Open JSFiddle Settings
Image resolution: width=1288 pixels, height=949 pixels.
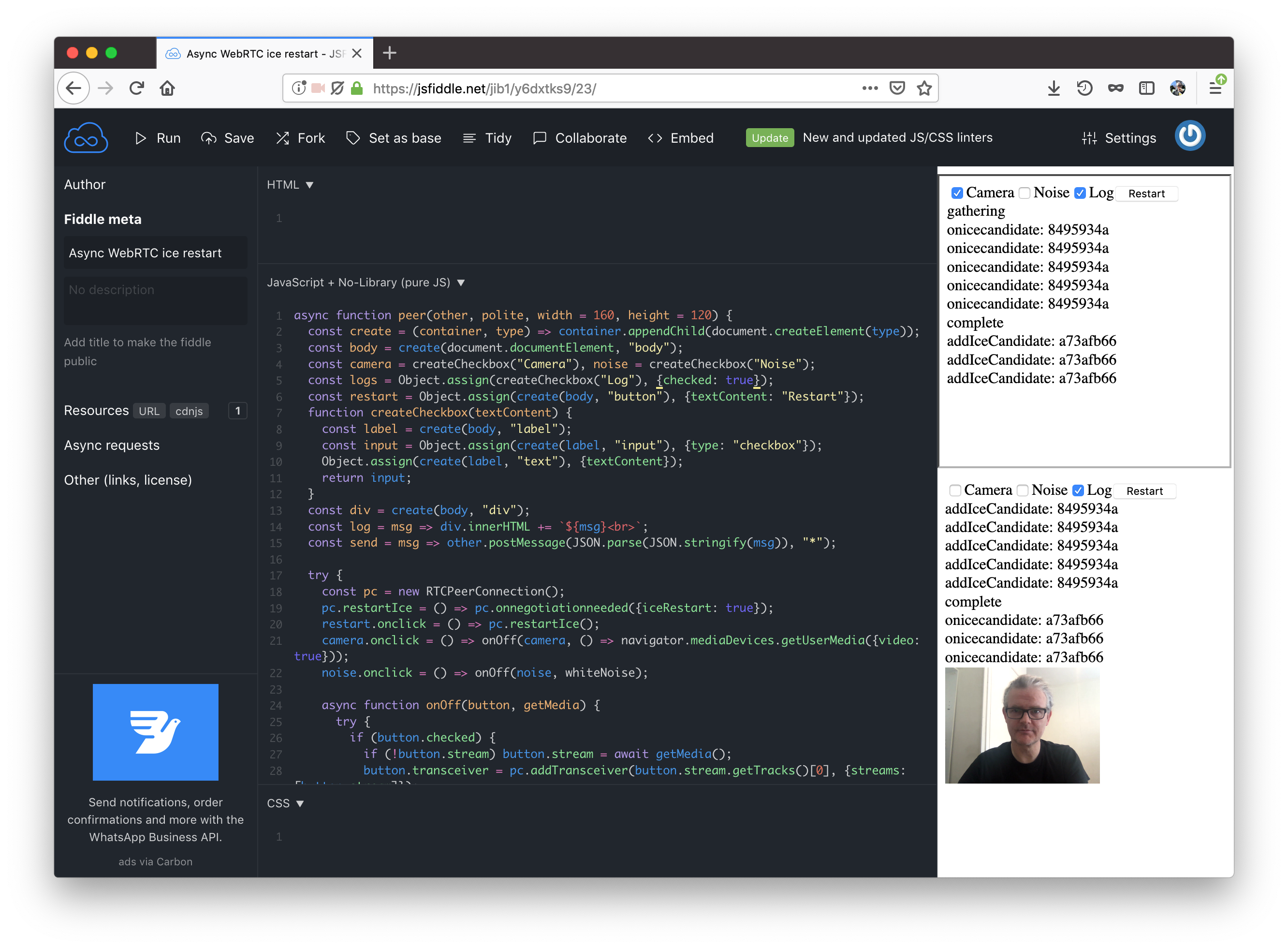(1119, 138)
